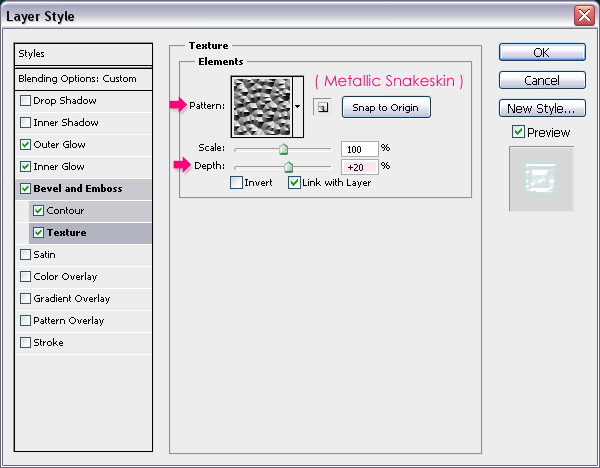Screen dimensions: 600x468
Task: Expand the pattern picker dropdown arrow
Action: [298, 106]
